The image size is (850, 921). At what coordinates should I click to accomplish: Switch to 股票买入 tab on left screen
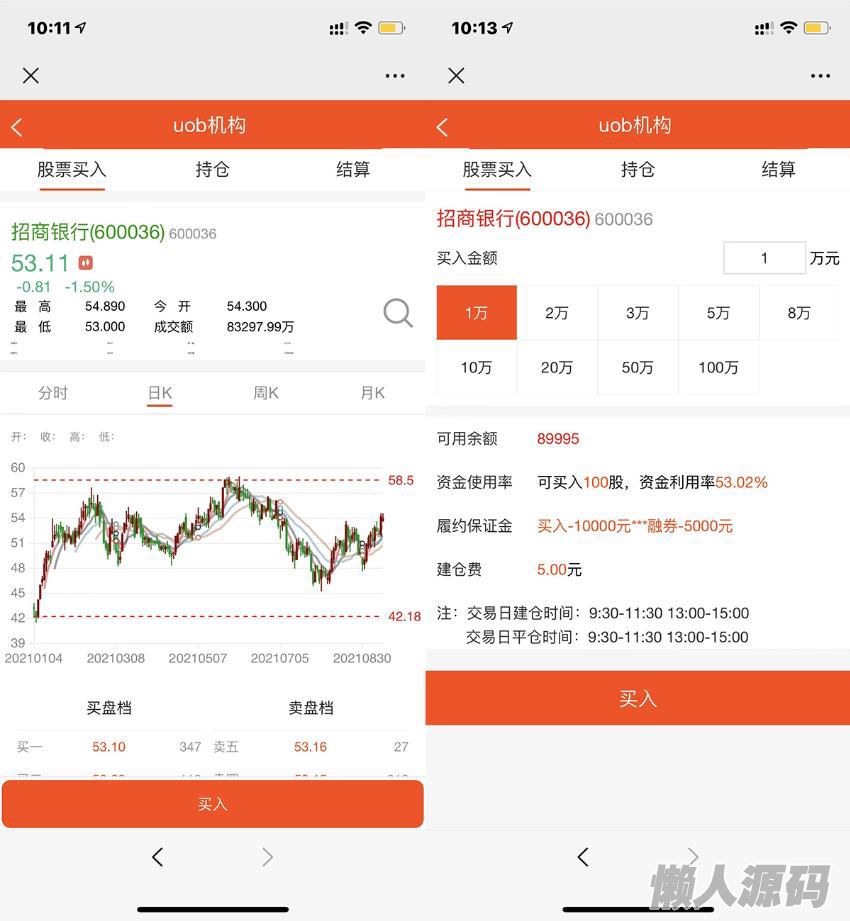[72, 170]
